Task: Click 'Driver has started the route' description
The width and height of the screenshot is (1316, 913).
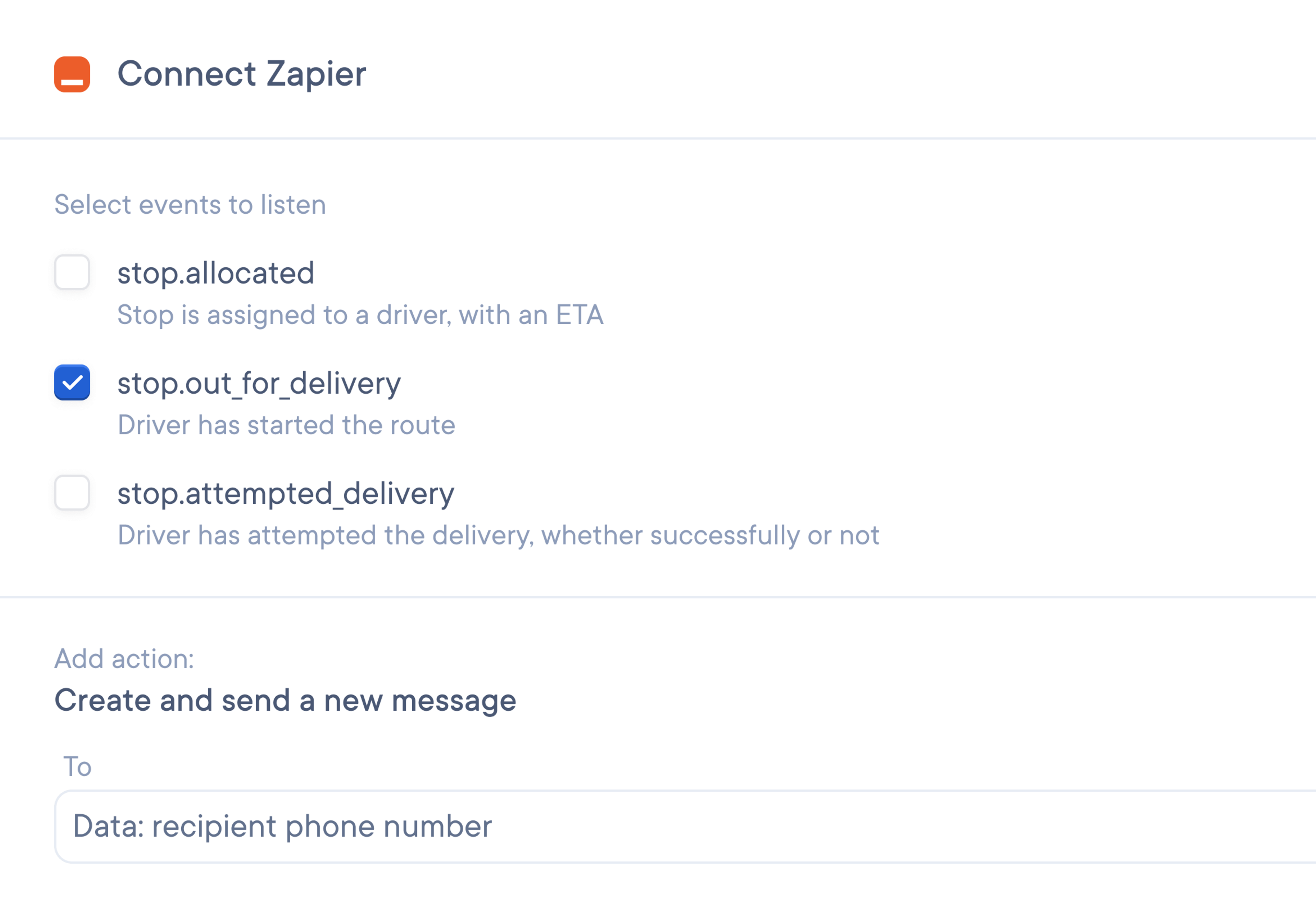Action: pyautogui.click(x=287, y=424)
